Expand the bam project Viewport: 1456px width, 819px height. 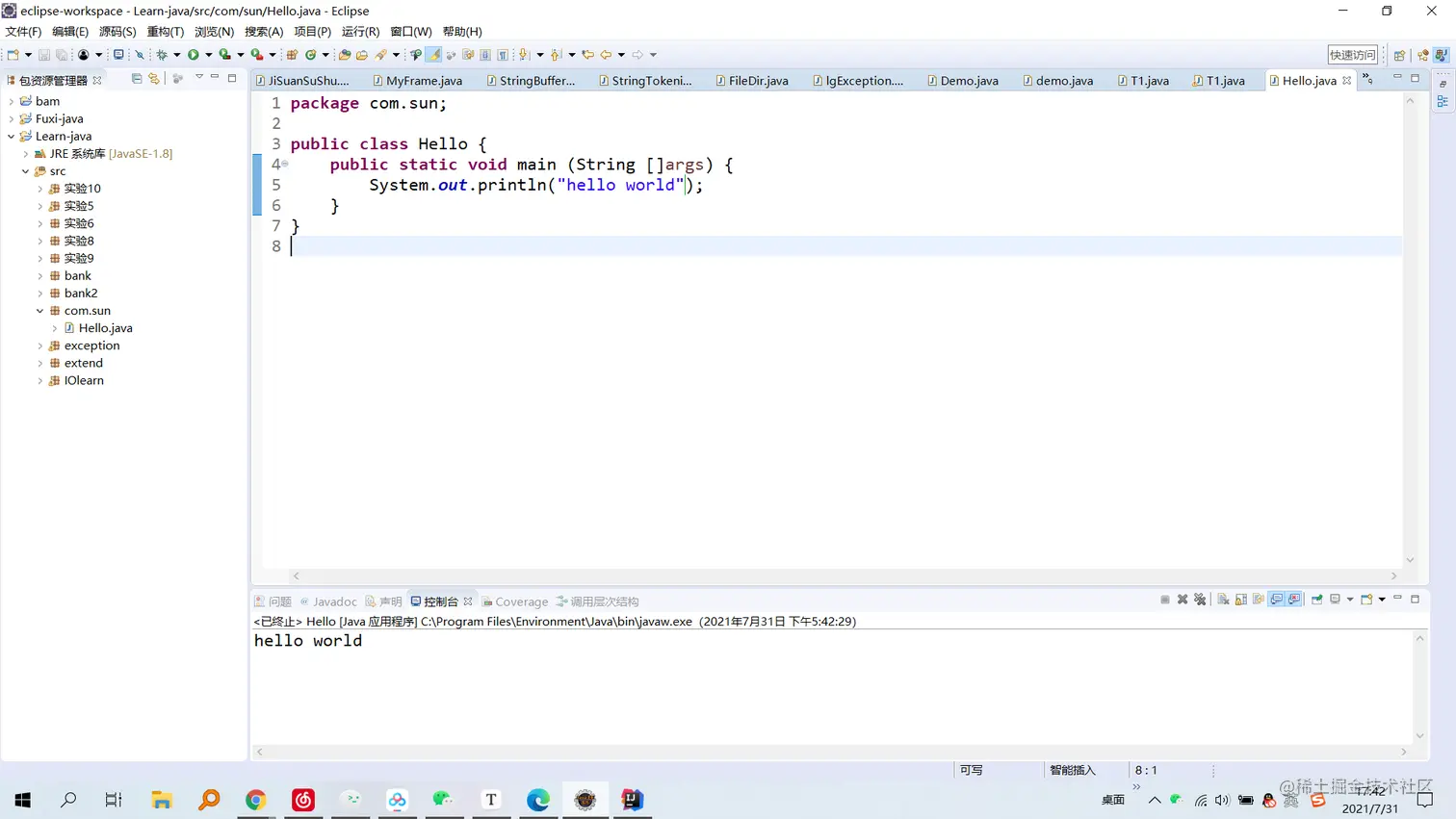[12, 101]
